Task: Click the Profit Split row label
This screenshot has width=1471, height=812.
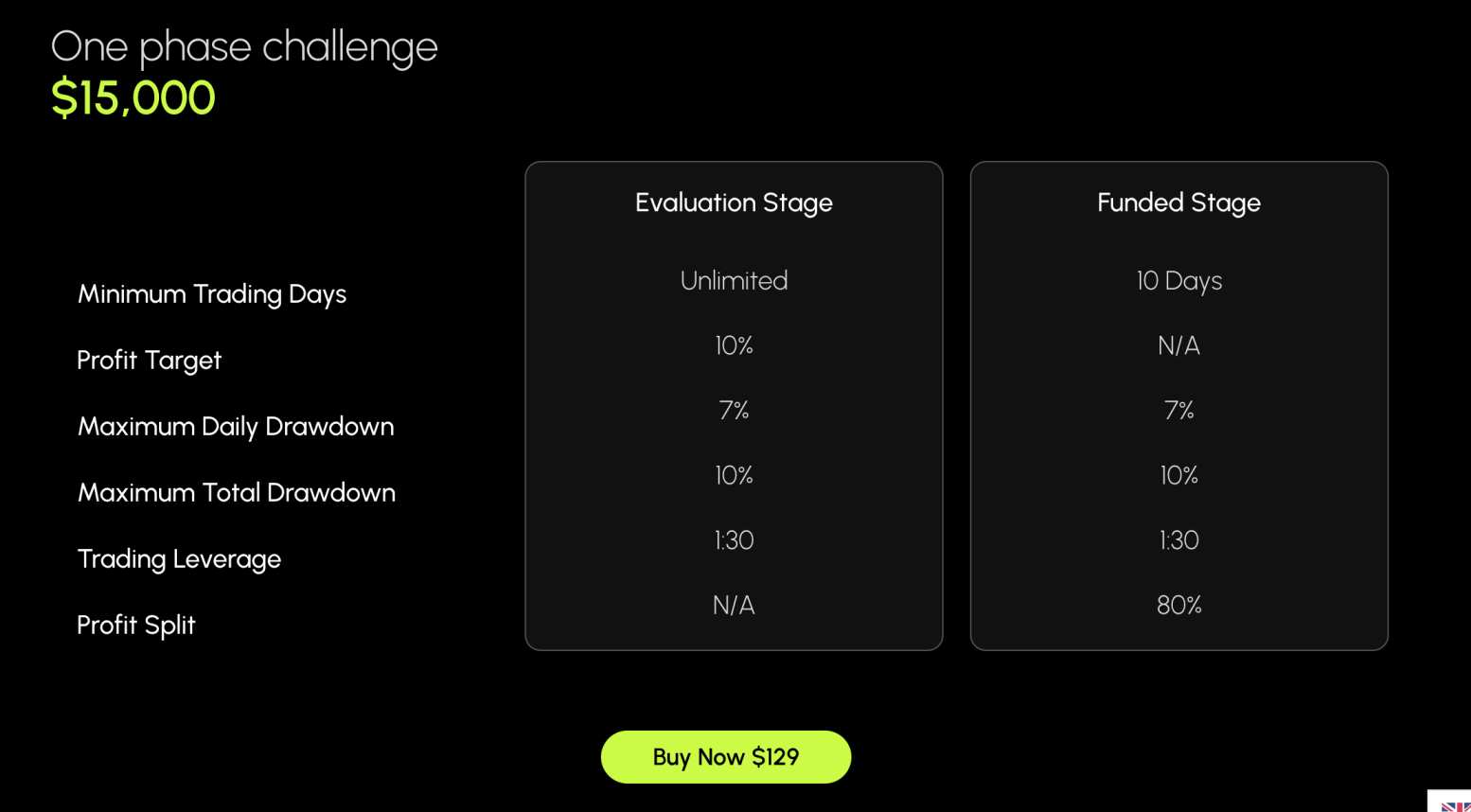Action: tap(135, 626)
